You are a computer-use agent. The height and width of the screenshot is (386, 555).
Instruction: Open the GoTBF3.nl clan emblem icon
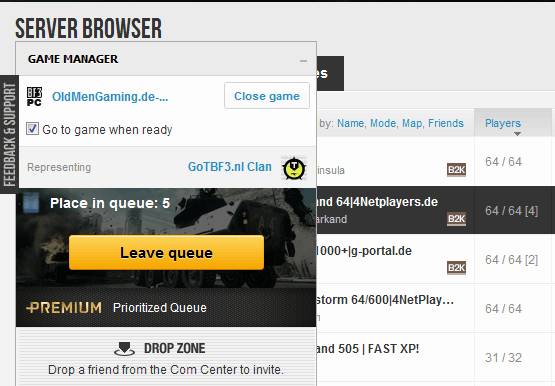(294, 168)
